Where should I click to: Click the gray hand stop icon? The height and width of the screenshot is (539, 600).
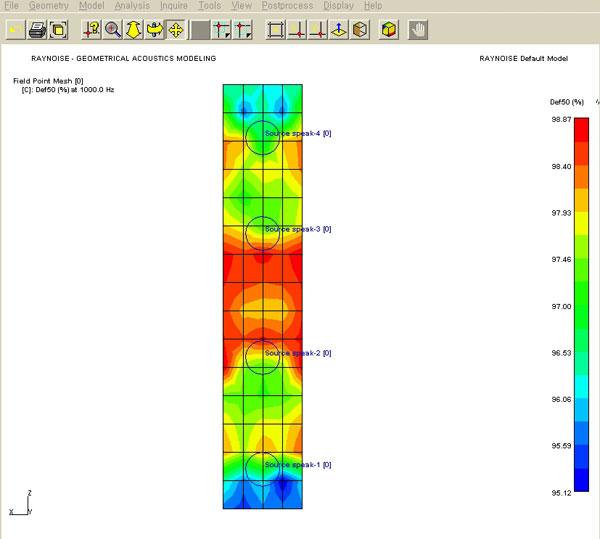418,30
